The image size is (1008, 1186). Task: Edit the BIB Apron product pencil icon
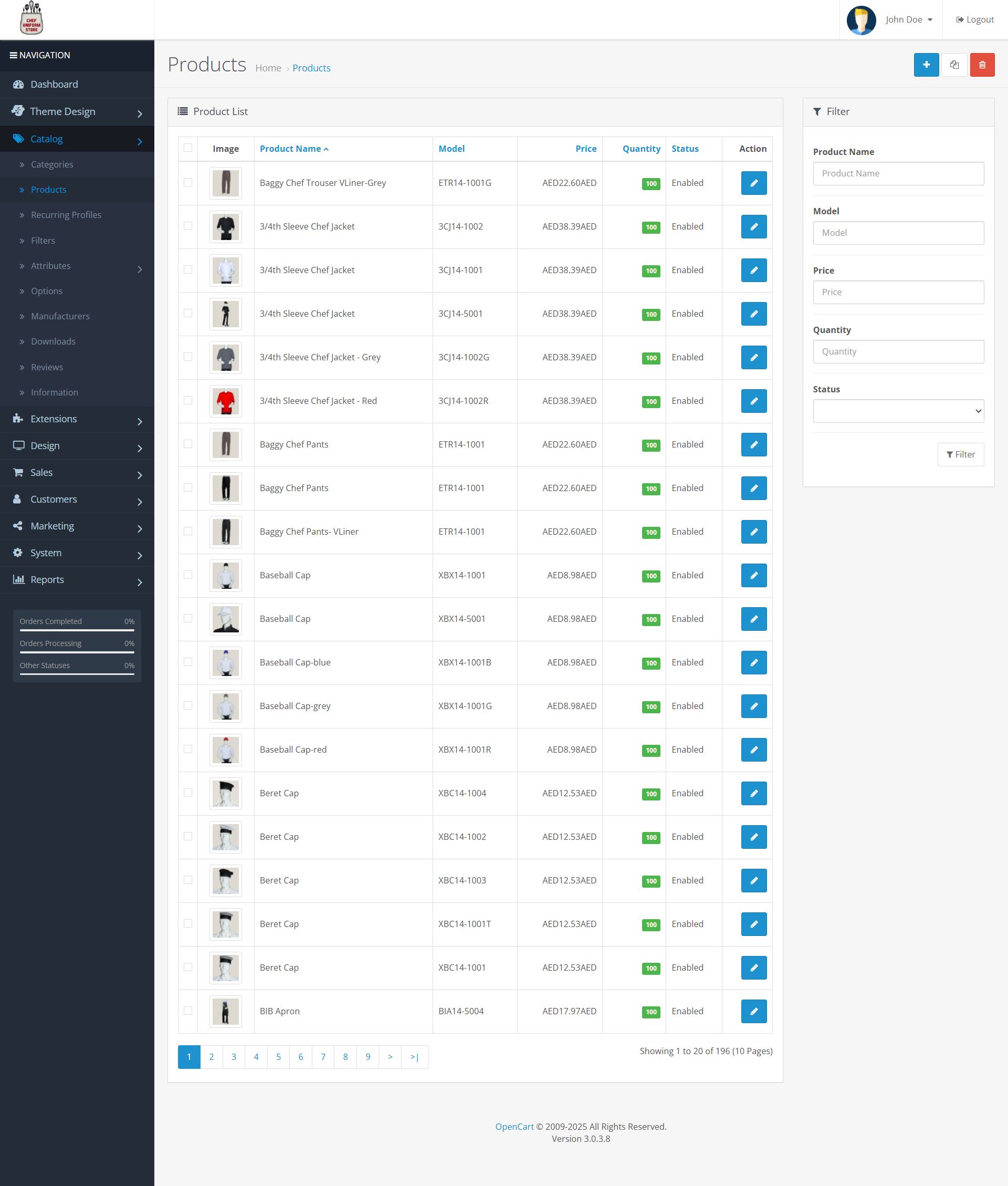(x=753, y=1011)
